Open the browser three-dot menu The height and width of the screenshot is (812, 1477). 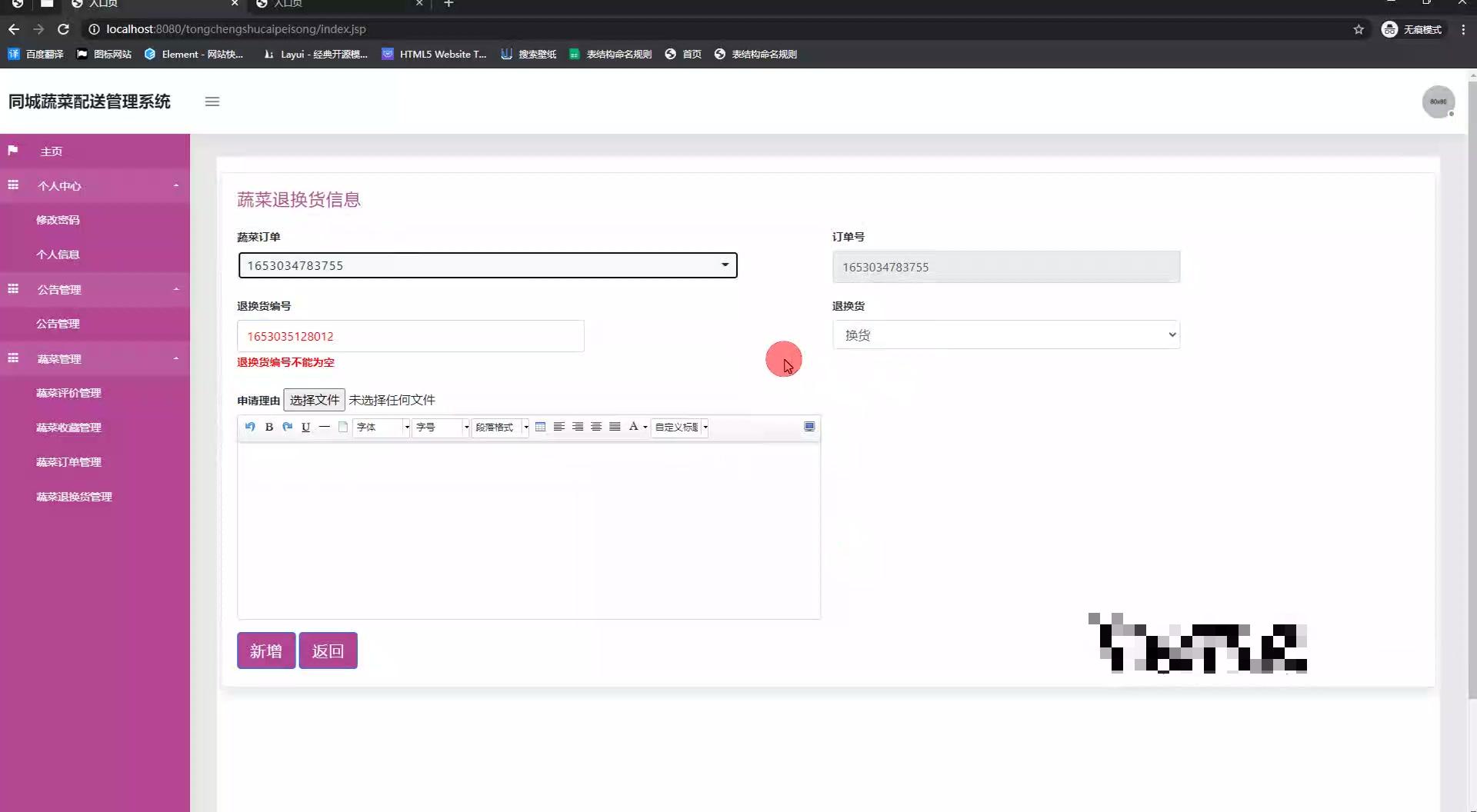(x=1463, y=29)
